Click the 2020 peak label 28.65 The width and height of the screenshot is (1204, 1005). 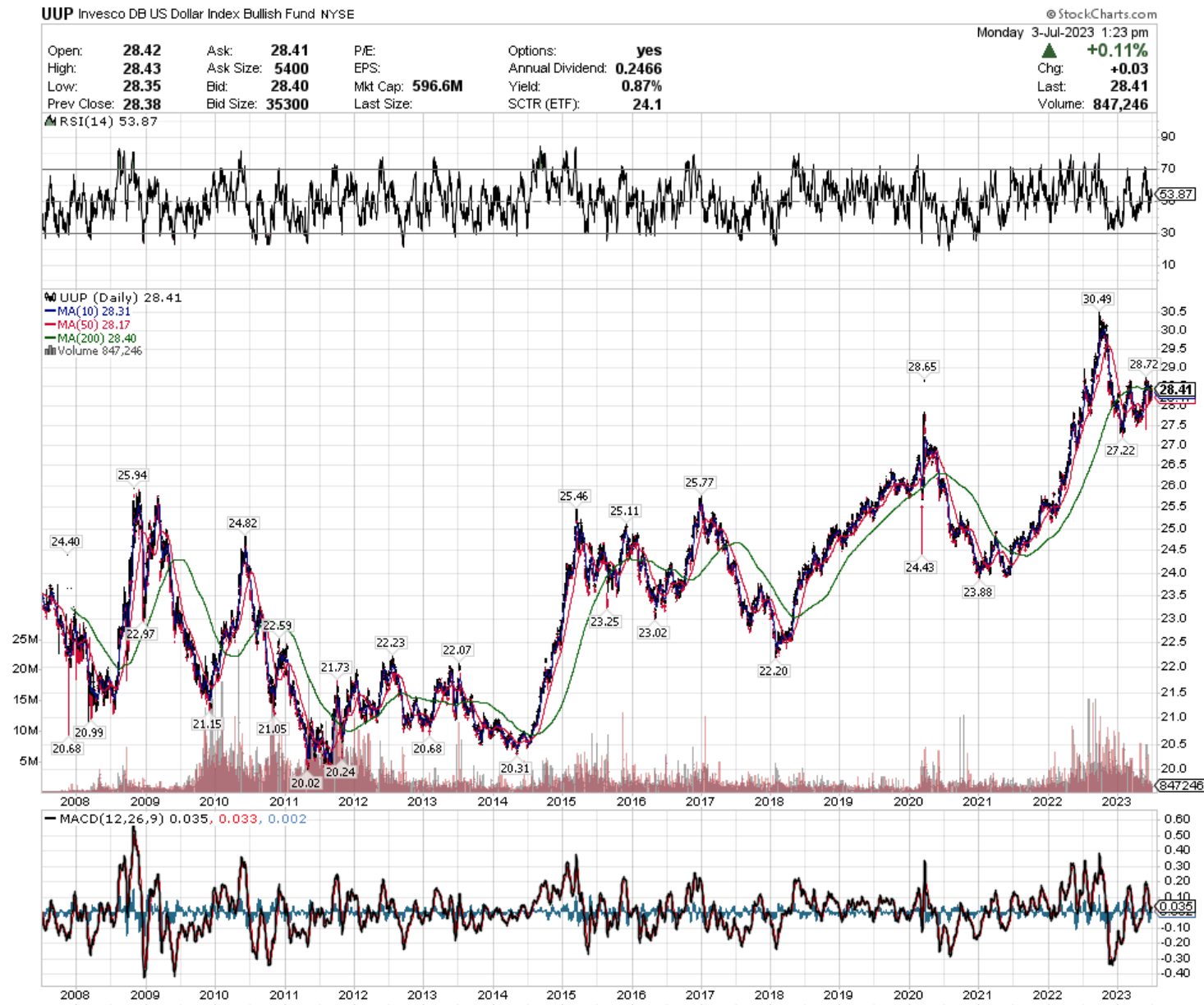pos(922,366)
